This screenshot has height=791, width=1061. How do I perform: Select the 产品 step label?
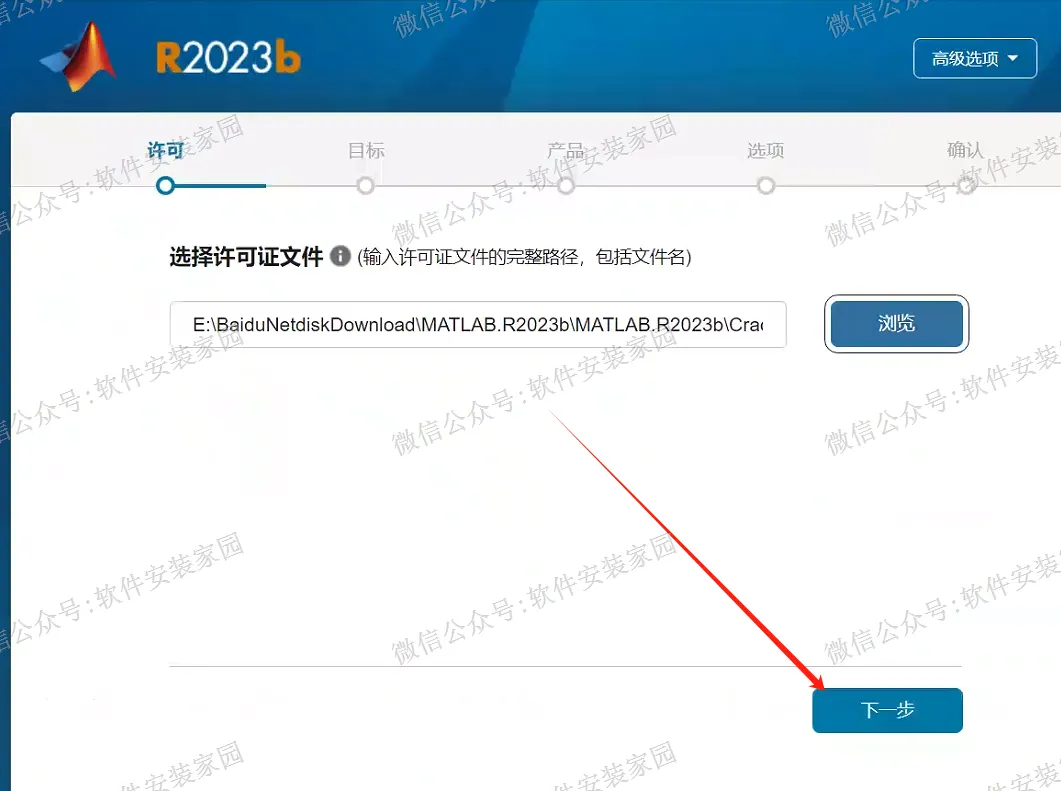[x=566, y=150]
